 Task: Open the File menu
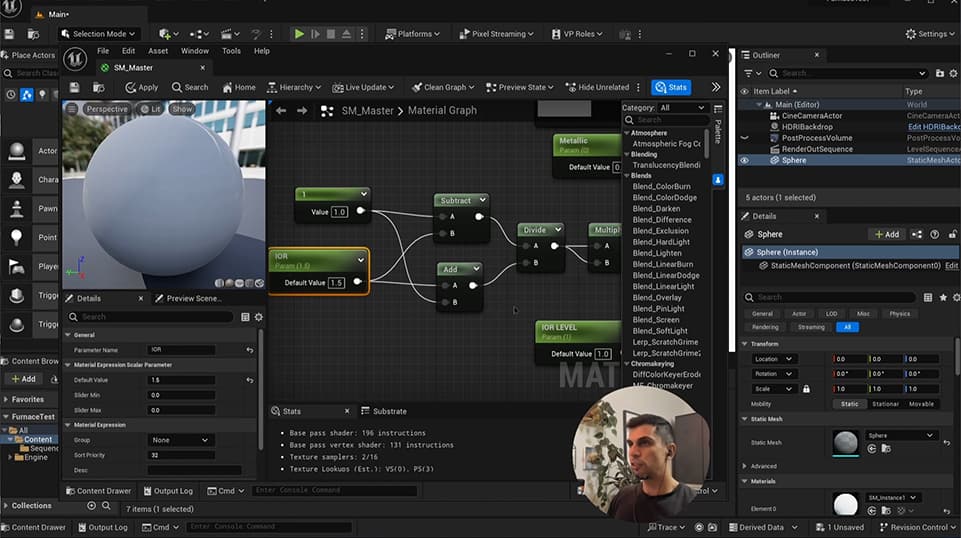point(103,51)
